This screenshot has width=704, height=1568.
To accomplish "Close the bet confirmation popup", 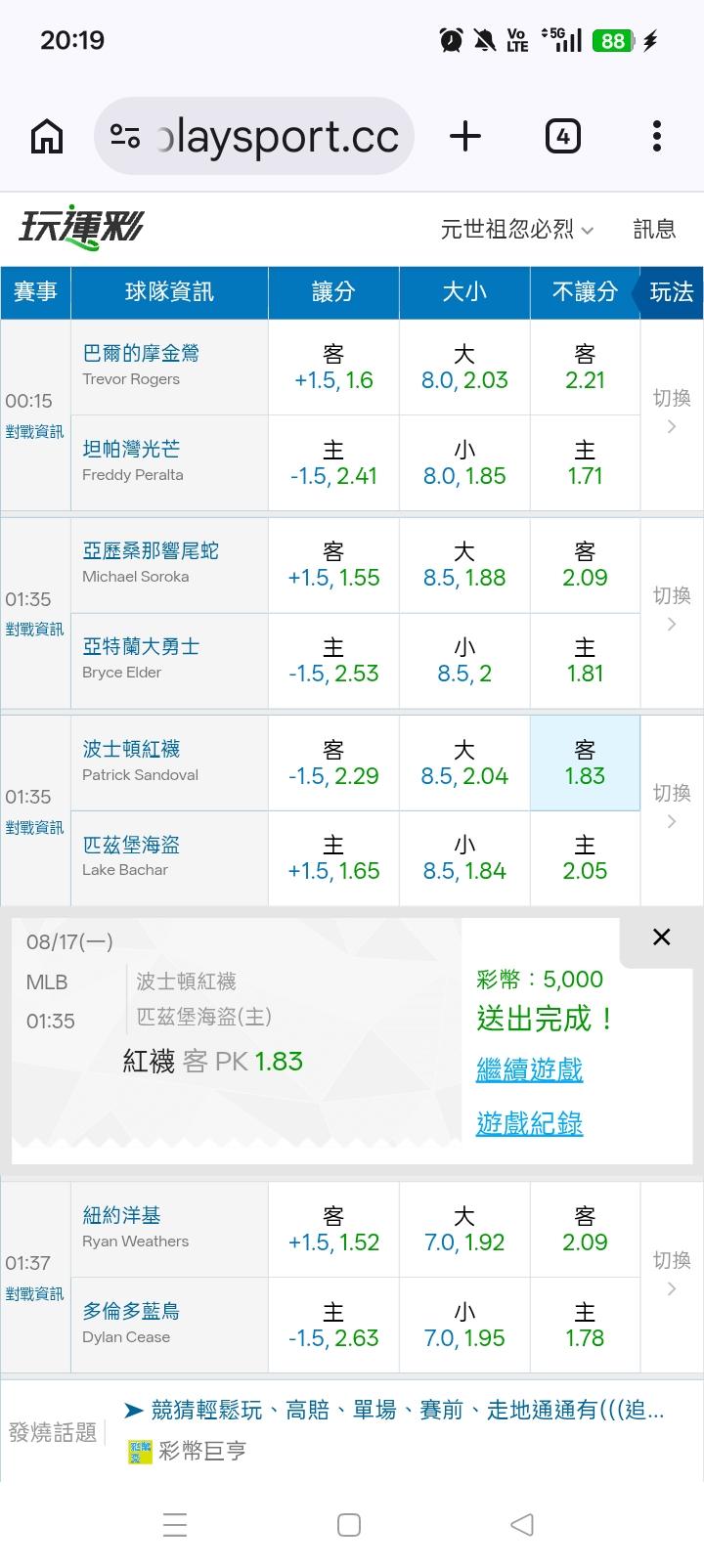I will tap(662, 936).
